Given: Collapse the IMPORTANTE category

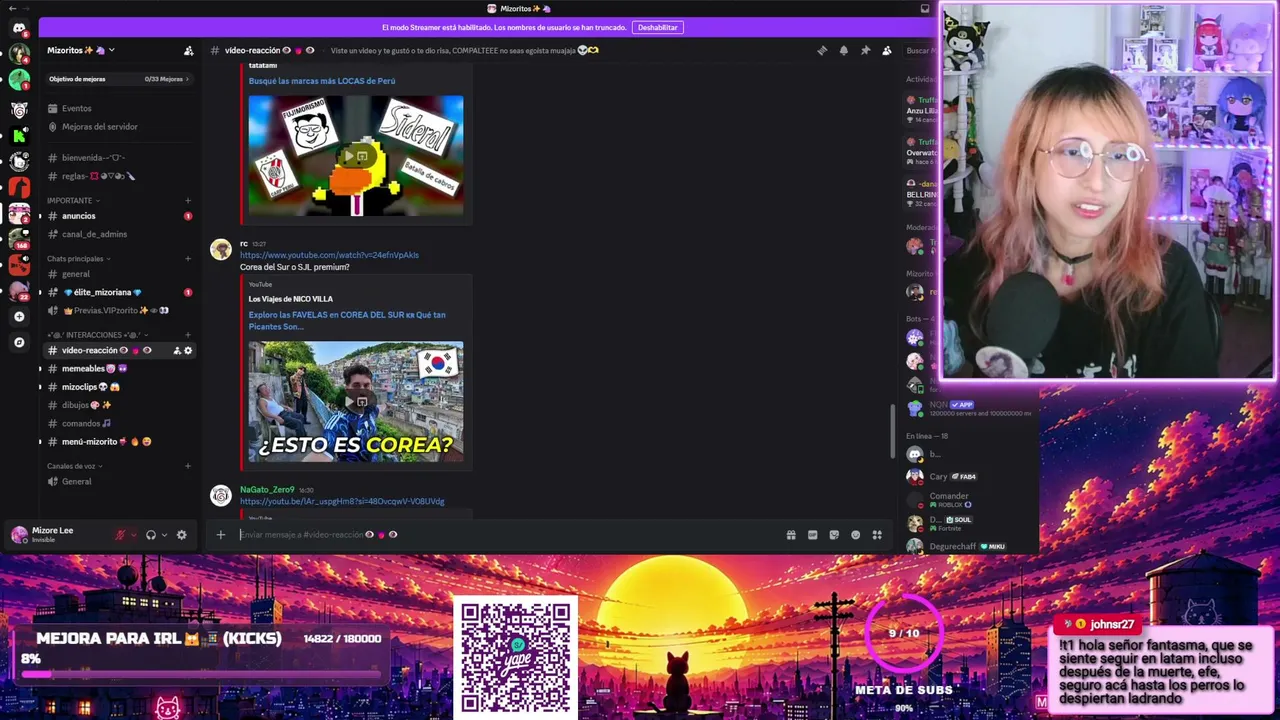Looking at the screenshot, I should tap(72, 201).
